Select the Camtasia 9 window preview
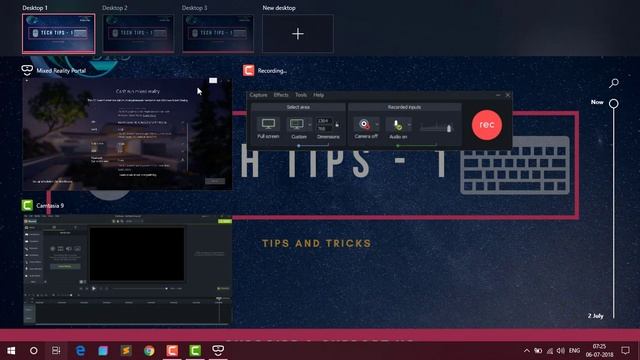 point(127,269)
